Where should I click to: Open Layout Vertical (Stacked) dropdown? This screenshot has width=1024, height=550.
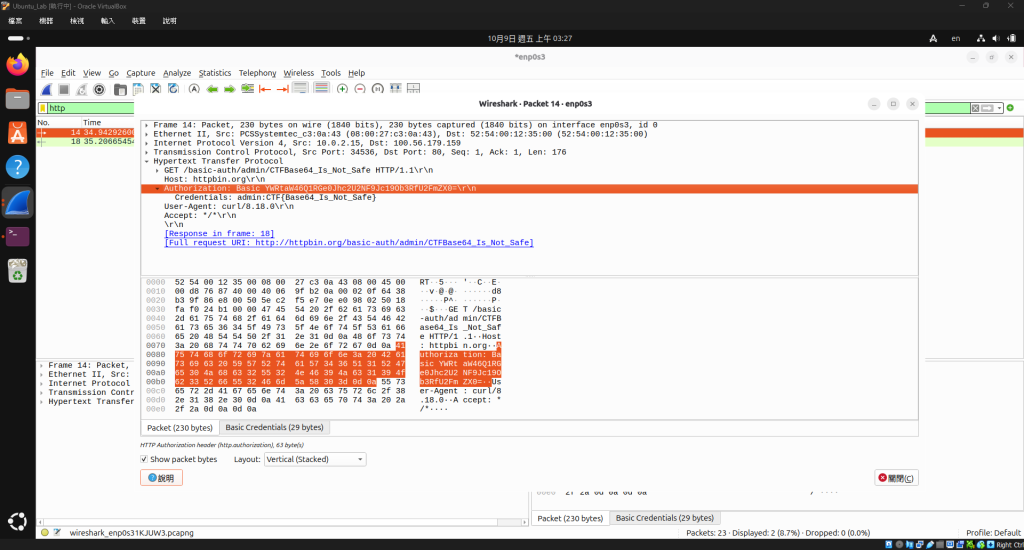(315, 459)
